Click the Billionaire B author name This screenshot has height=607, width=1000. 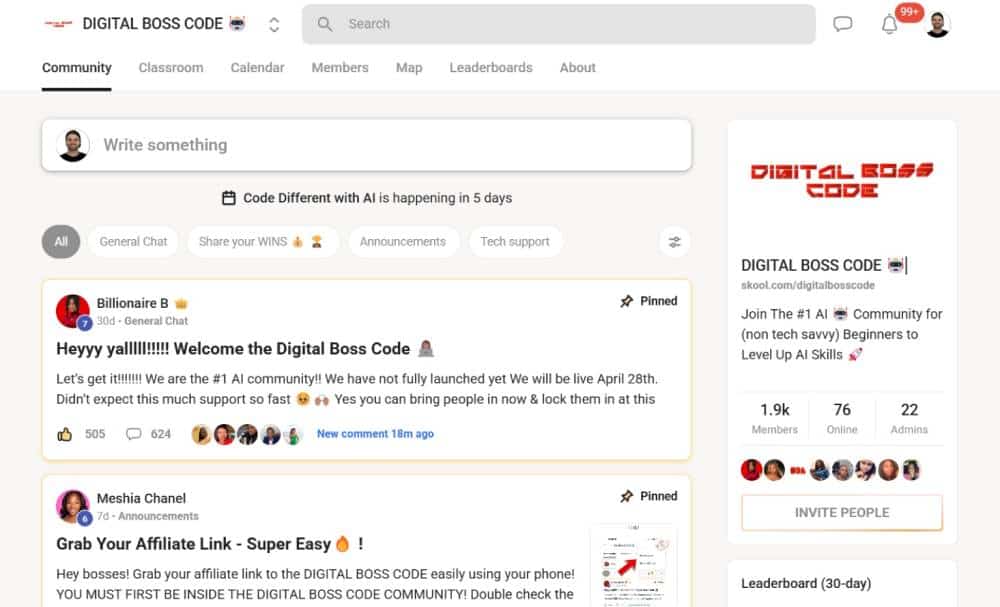tap(133, 303)
